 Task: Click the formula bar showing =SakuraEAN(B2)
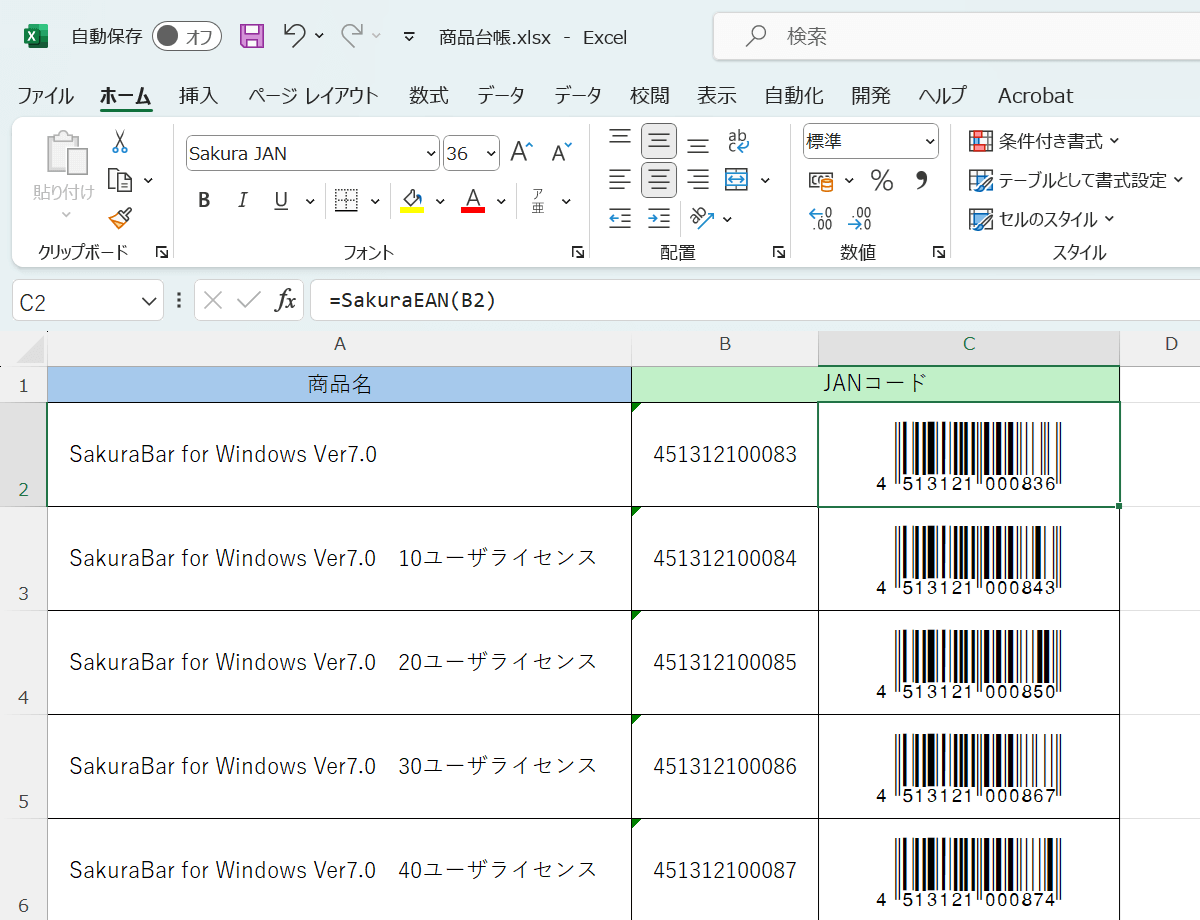pos(755,300)
